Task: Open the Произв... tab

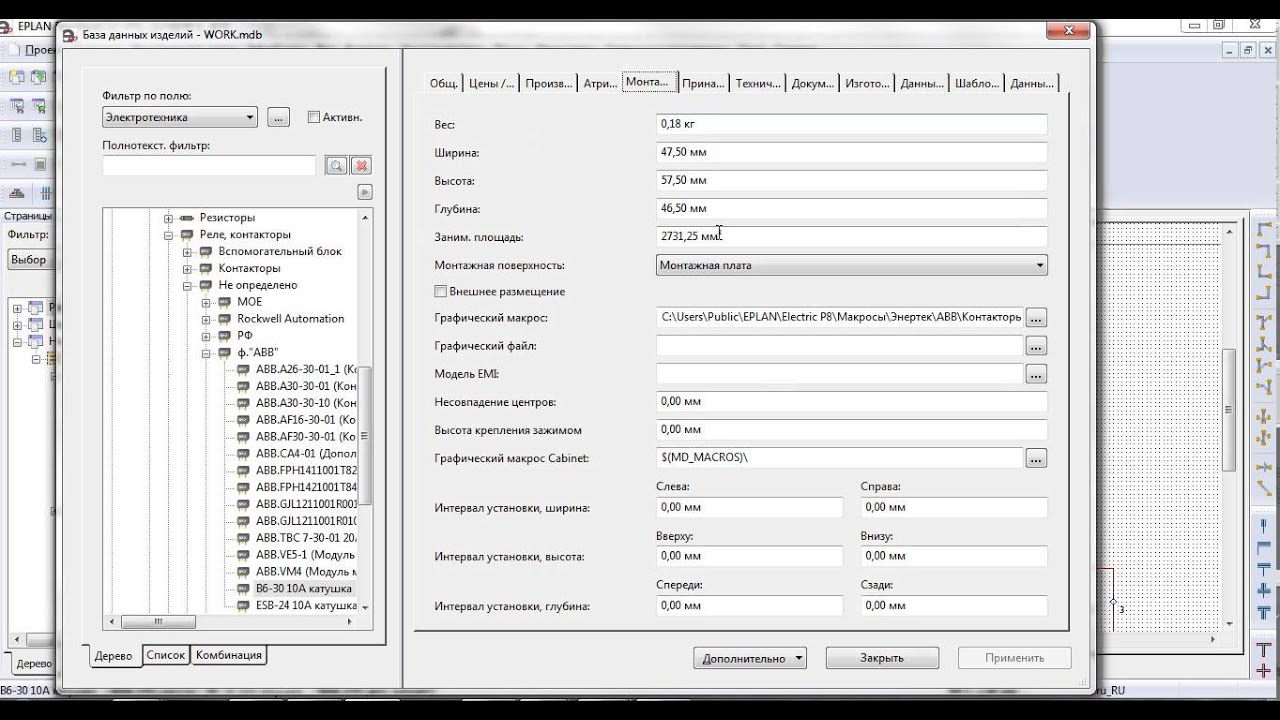Action: click(549, 83)
